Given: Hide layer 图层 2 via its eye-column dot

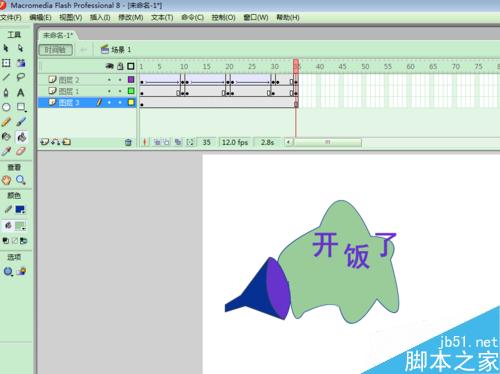Looking at the screenshot, I should (x=109, y=80).
